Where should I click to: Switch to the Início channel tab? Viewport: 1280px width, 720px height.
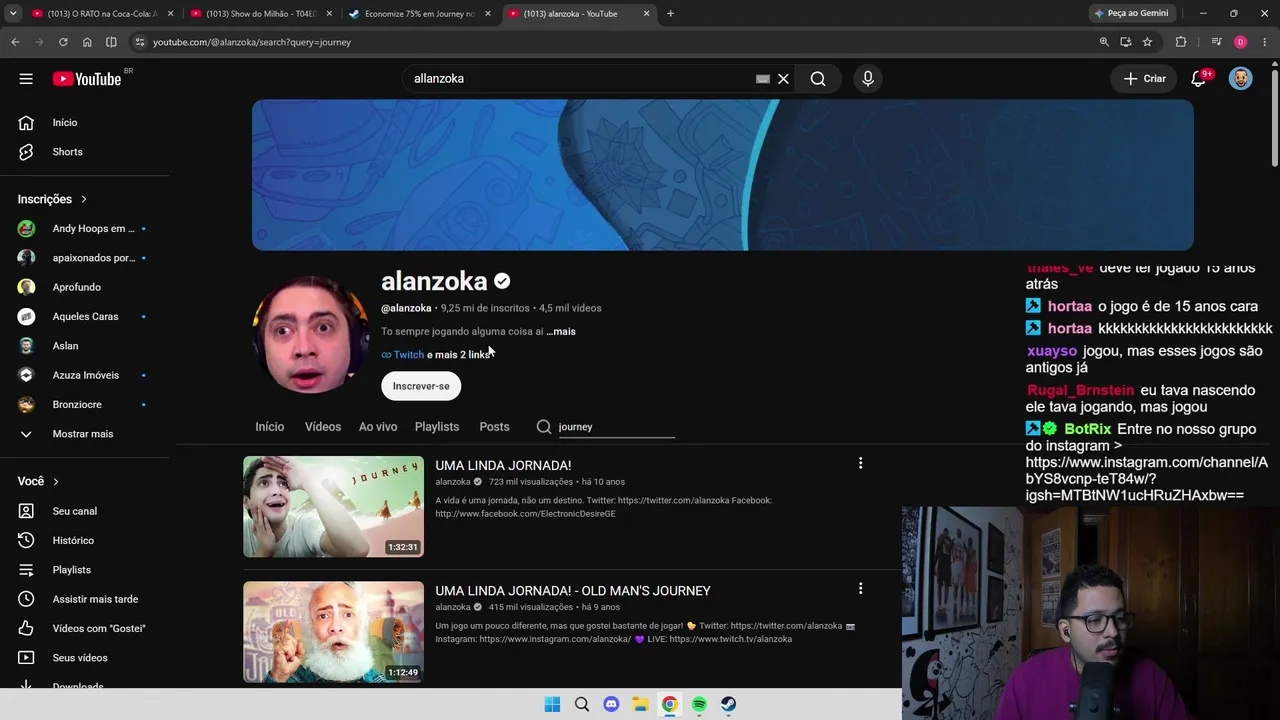(x=270, y=427)
